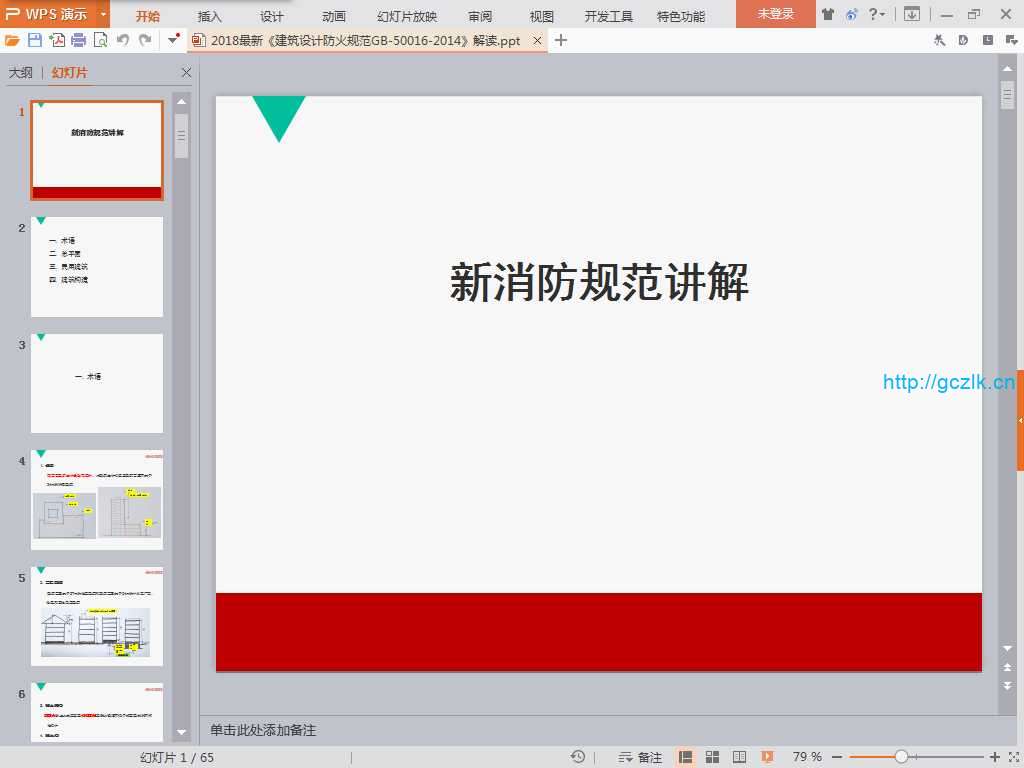Click the http://gczlk.cn link on slide
Image resolution: width=1024 pixels, height=768 pixels.
(948, 382)
